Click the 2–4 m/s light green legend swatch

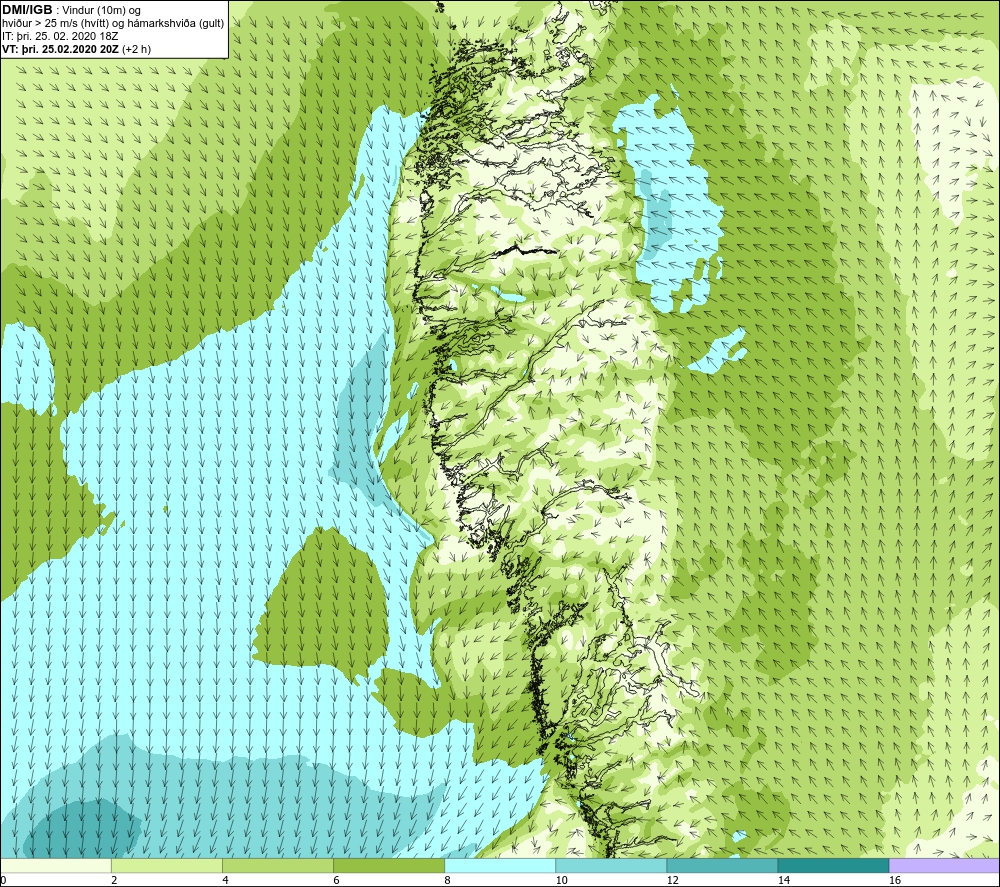tap(167, 865)
